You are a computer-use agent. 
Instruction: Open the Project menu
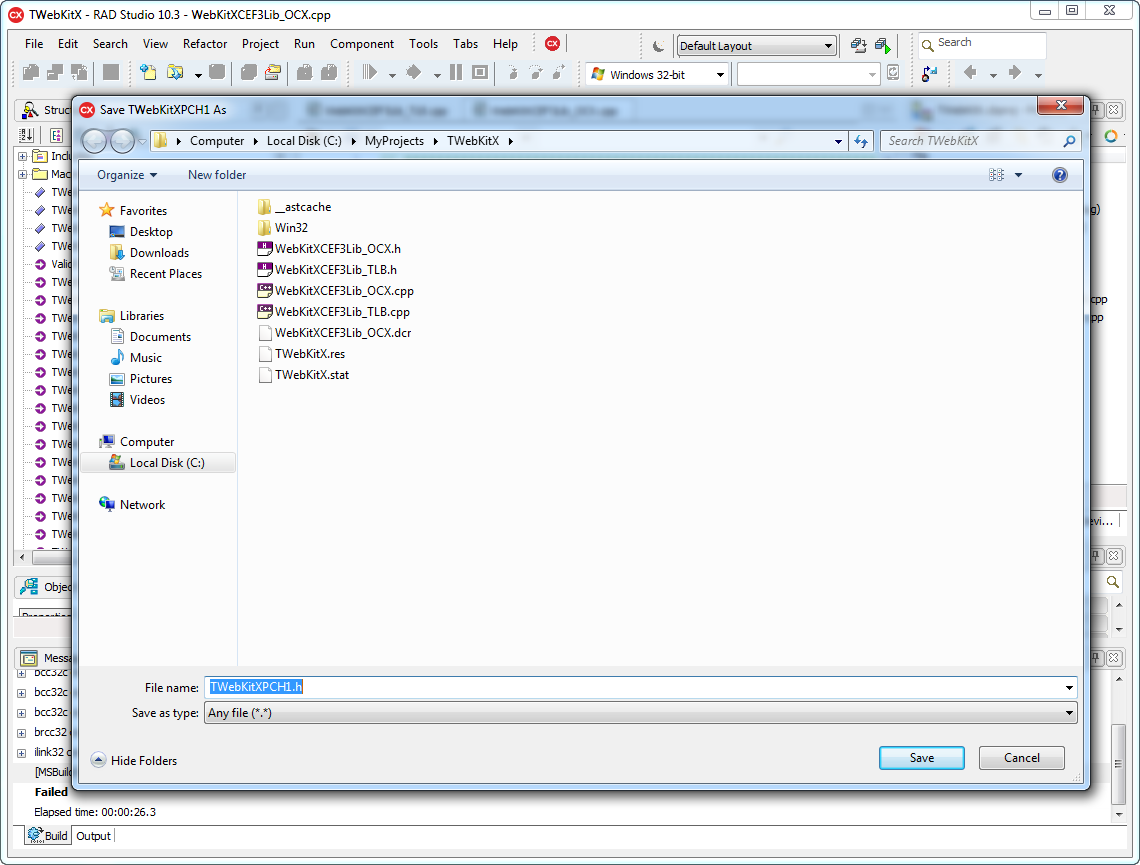tap(260, 44)
